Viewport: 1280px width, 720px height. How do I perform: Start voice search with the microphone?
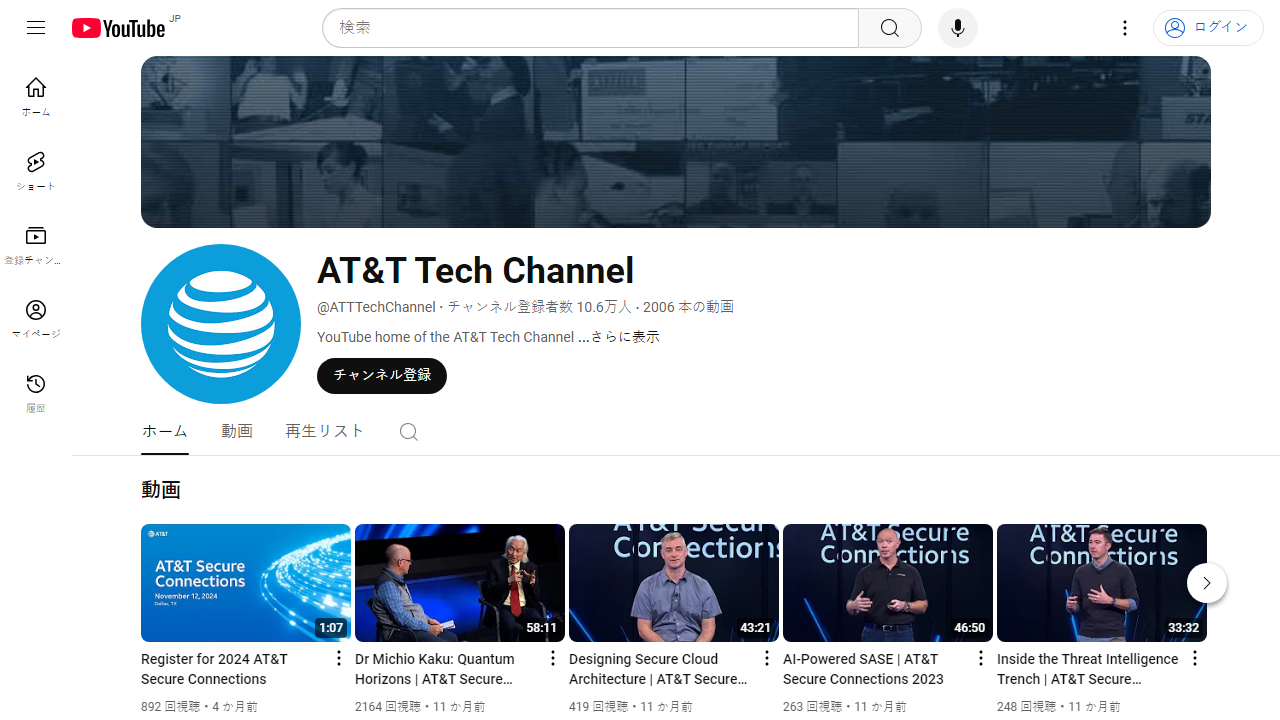(958, 28)
